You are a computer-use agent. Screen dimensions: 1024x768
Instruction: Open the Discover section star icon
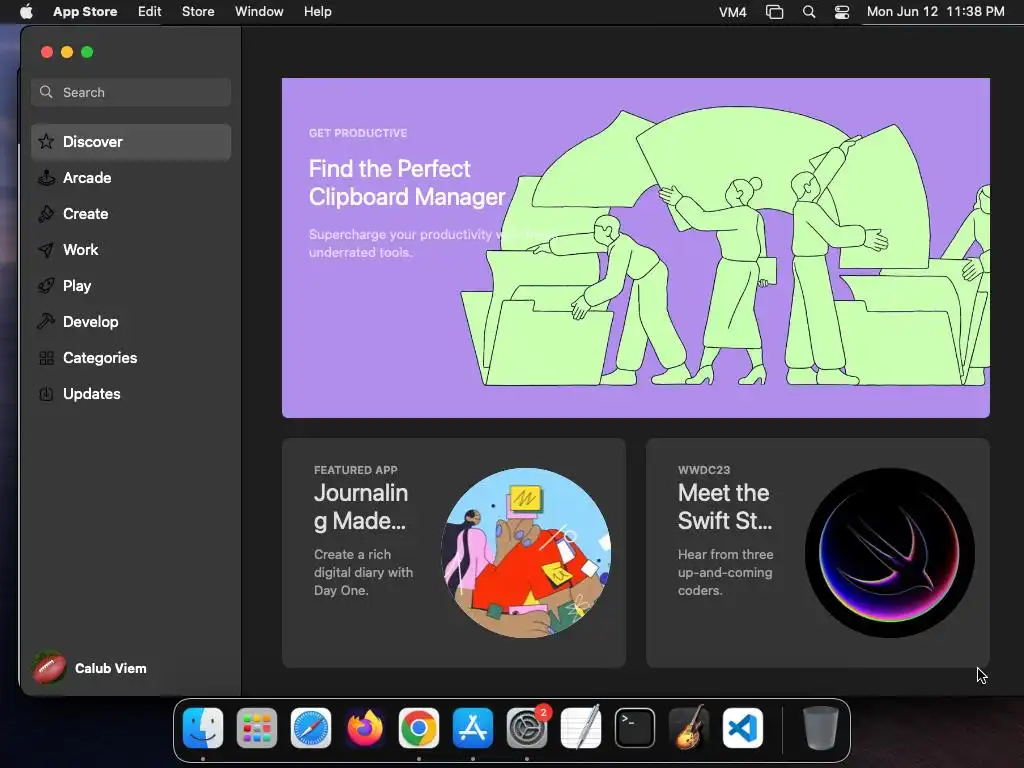point(46,142)
